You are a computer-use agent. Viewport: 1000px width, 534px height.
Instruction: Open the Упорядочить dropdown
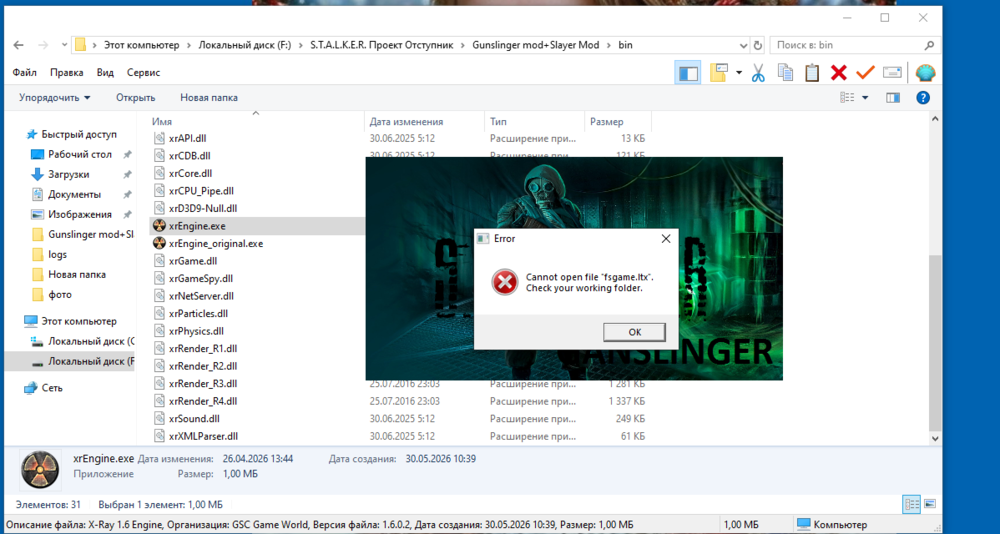point(55,98)
